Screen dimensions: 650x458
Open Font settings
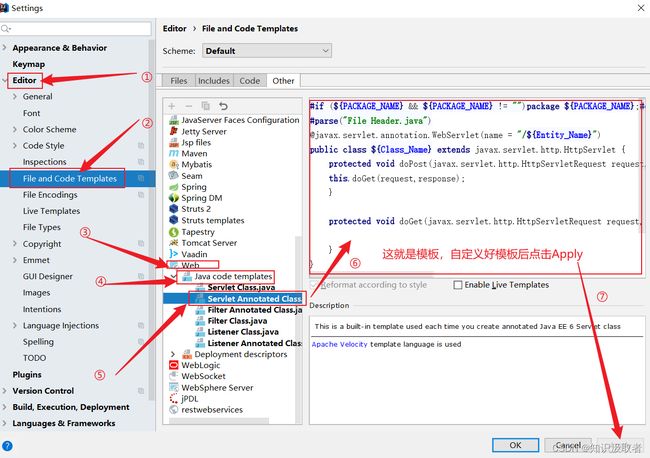pos(32,113)
